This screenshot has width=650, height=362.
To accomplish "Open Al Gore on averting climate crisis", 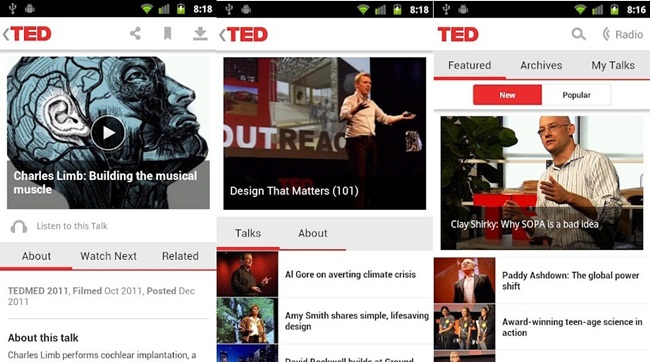I will click(350, 275).
